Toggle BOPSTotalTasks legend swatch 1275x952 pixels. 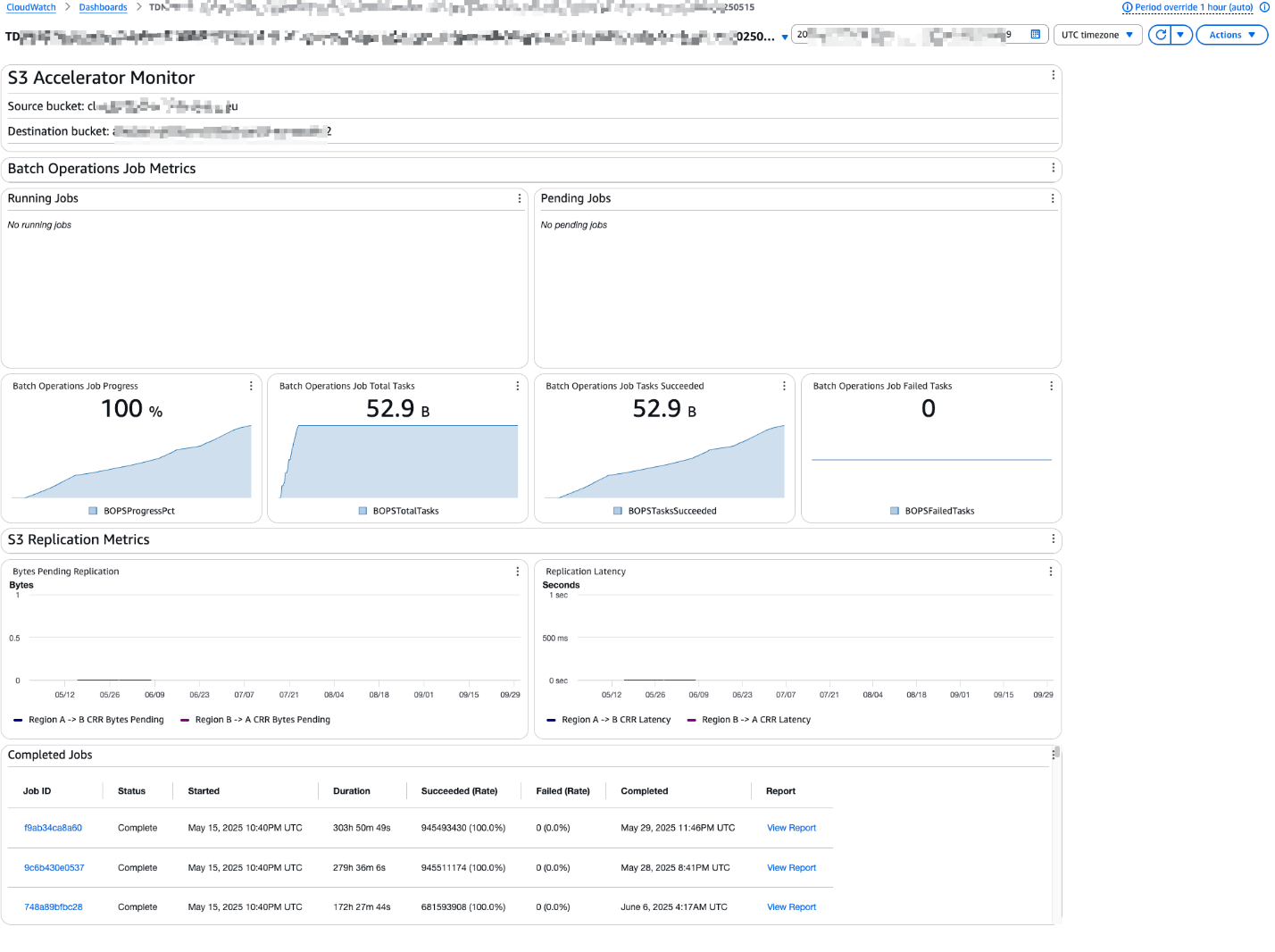pyautogui.click(x=362, y=511)
